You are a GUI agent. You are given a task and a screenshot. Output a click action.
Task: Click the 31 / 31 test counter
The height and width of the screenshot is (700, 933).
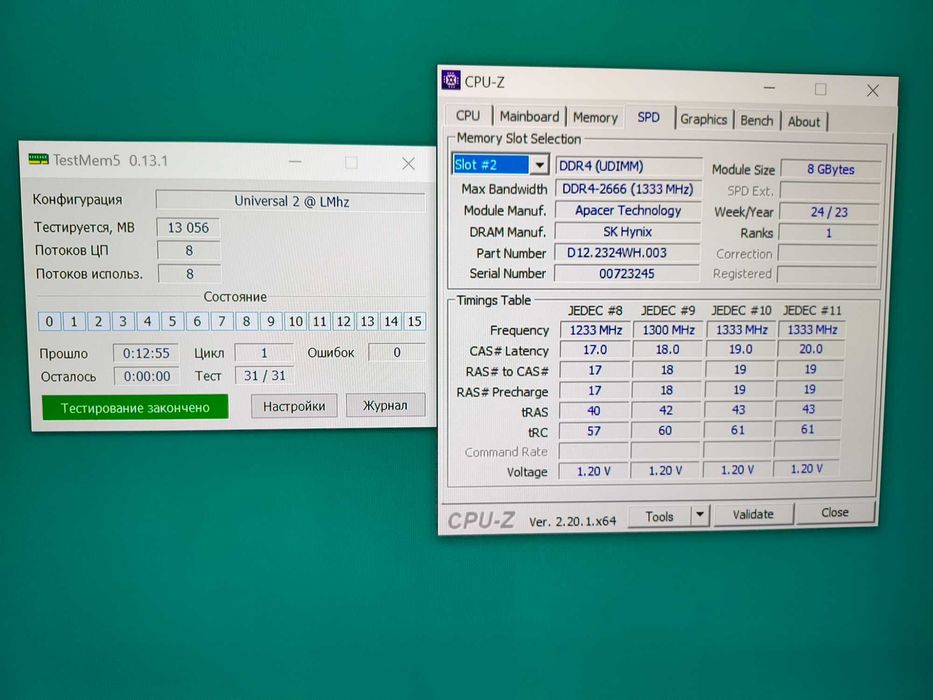coord(264,376)
